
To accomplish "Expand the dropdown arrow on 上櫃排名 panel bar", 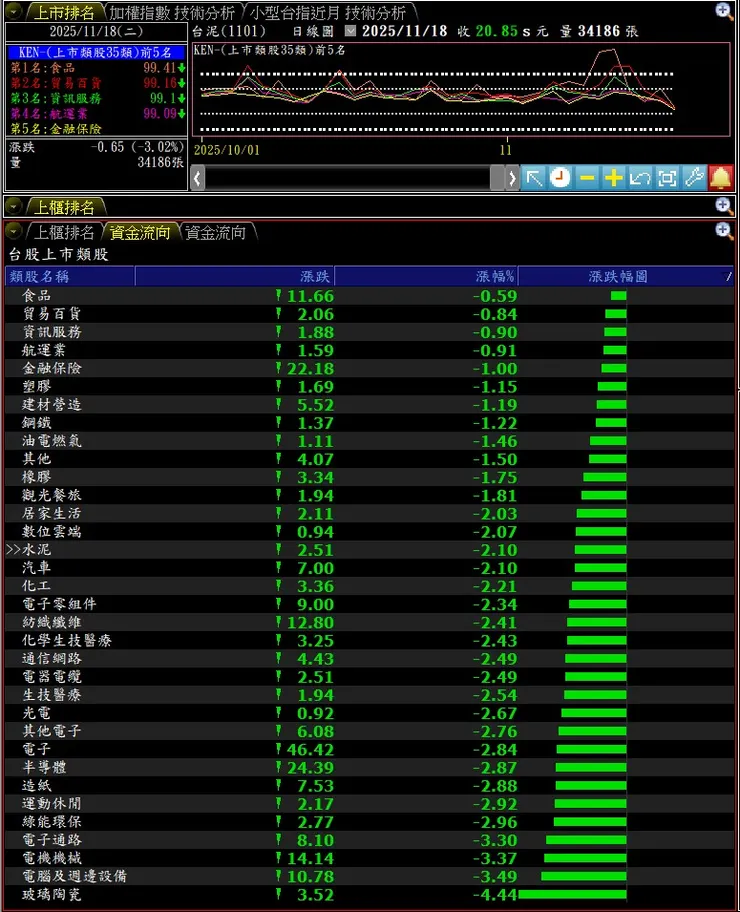I will tap(13, 206).
